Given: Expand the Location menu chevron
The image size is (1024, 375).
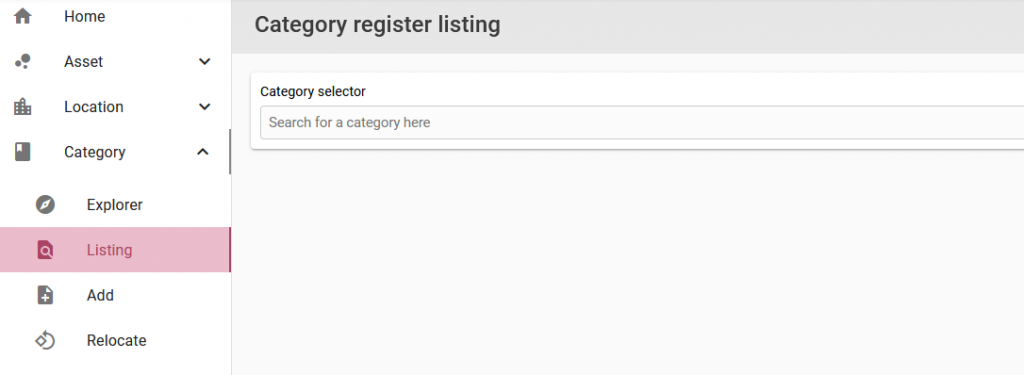Looking at the screenshot, I should 204,106.
